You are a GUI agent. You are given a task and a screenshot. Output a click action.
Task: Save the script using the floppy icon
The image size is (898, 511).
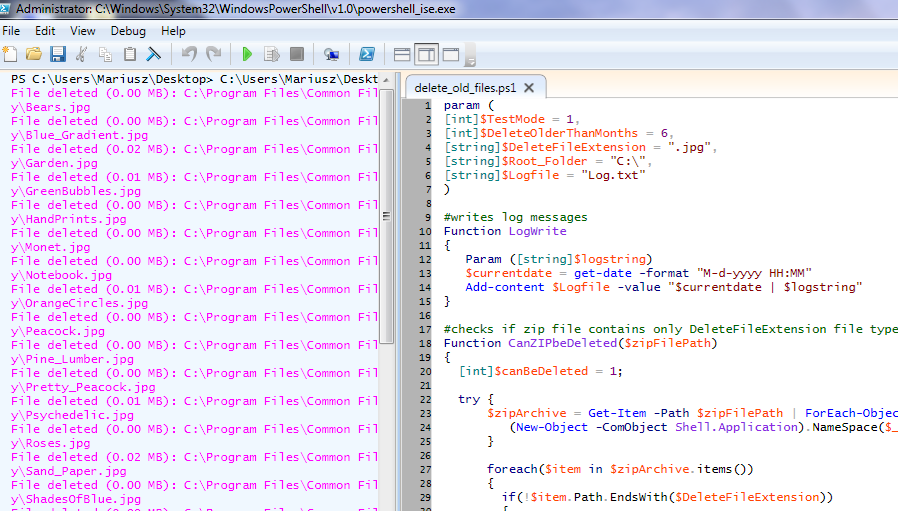click(58, 54)
